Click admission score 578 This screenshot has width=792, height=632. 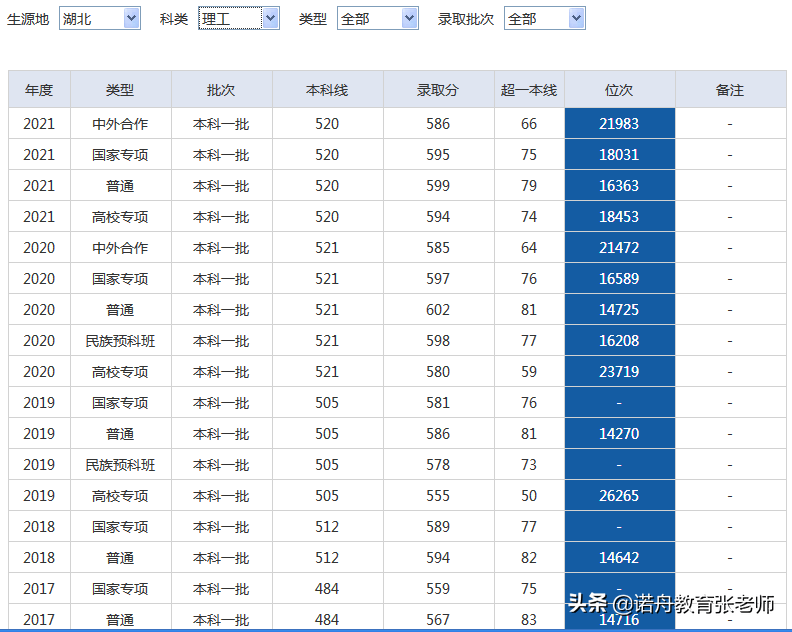click(x=438, y=464)
